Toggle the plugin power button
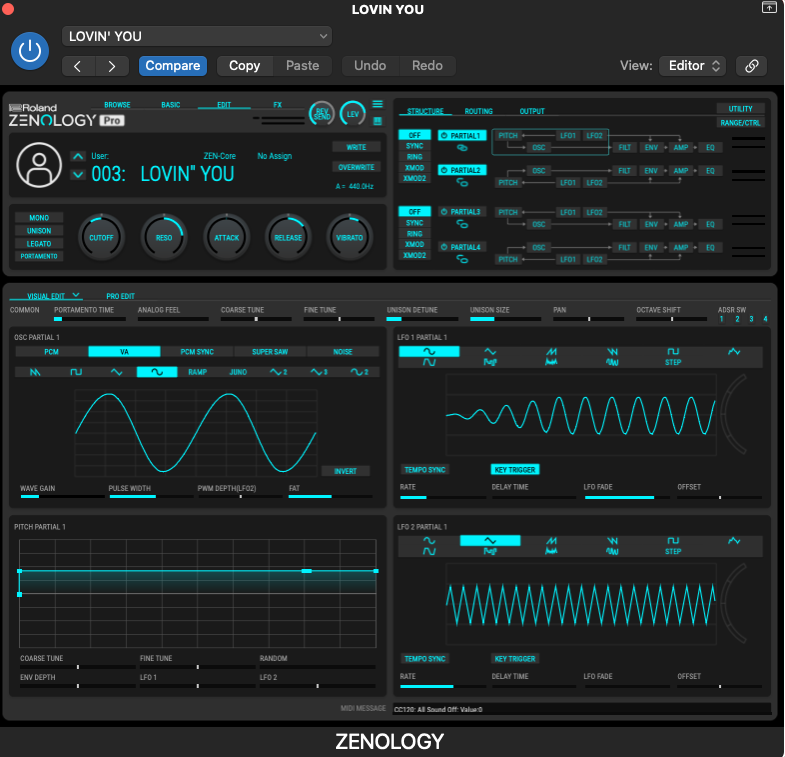 [x=30, y=51]
